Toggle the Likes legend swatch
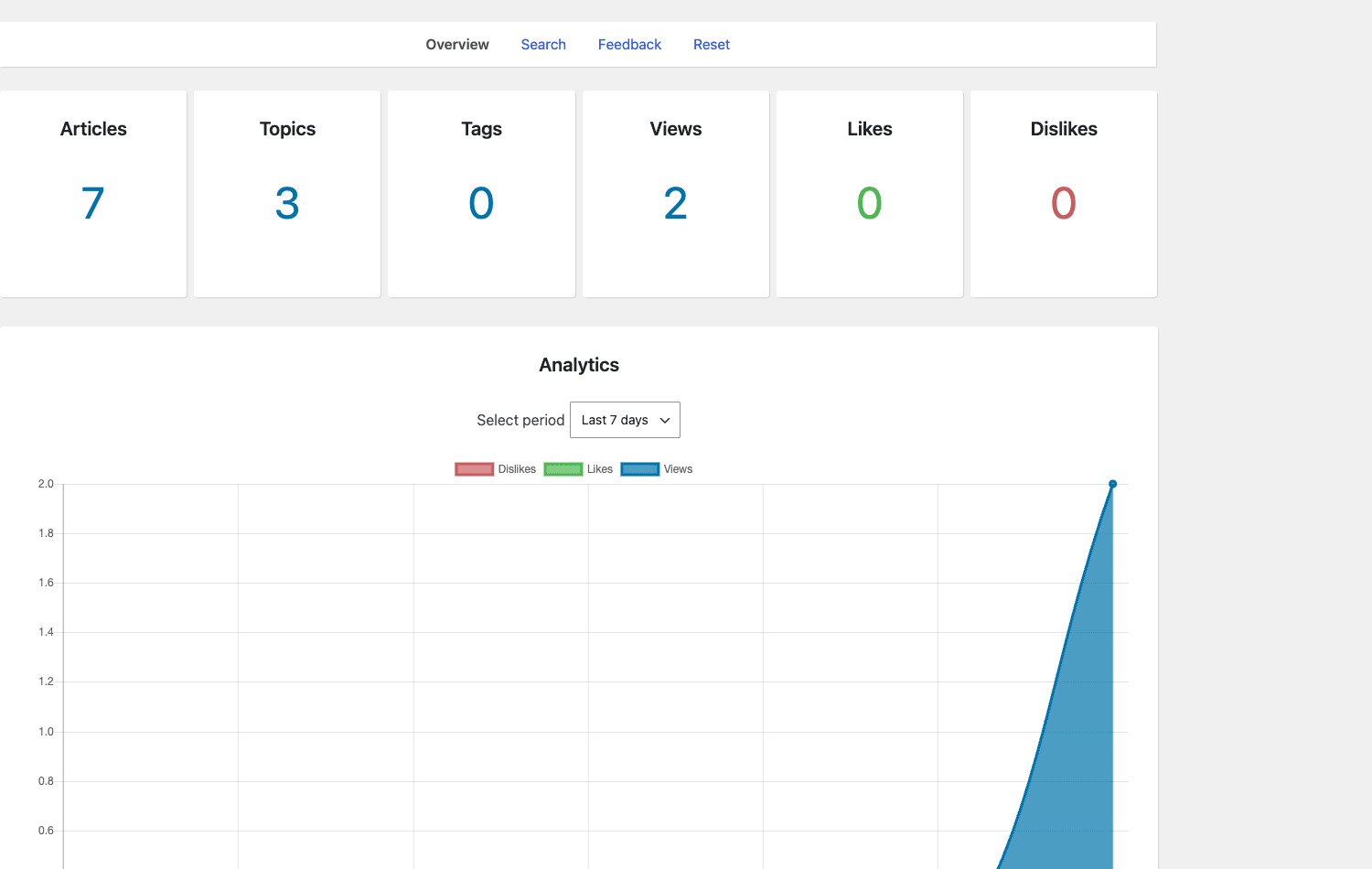 563,469
